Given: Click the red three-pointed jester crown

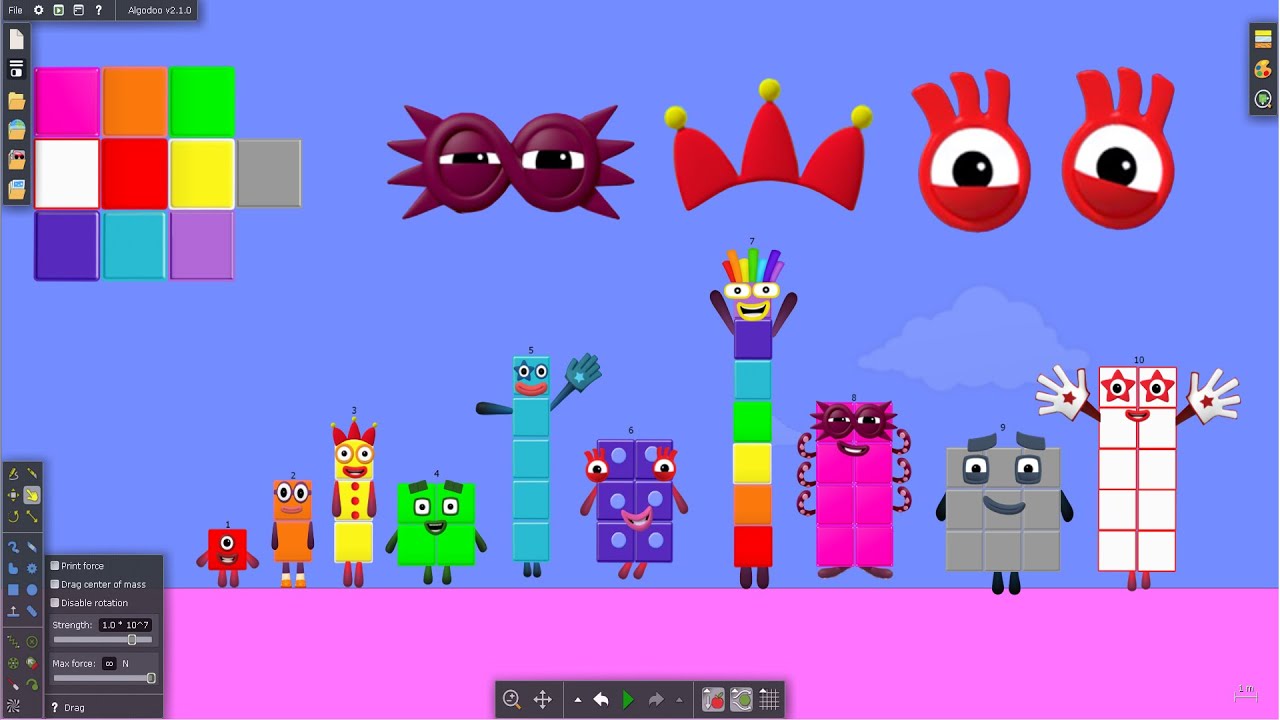Looking at the screenshot, I should tap(769, 147).
